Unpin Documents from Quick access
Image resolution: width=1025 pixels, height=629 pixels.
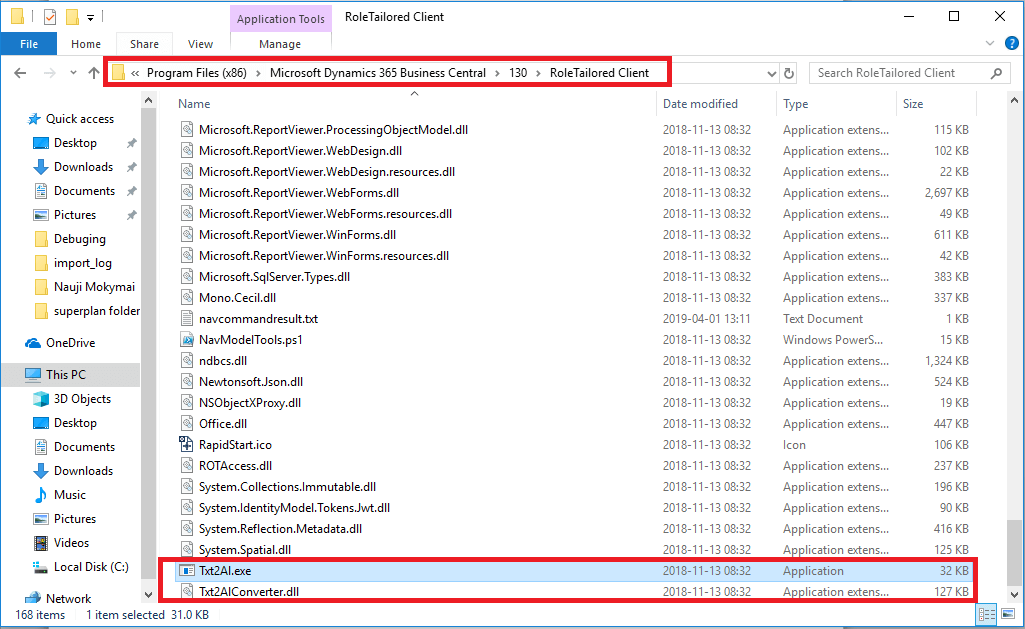[131, 191]
